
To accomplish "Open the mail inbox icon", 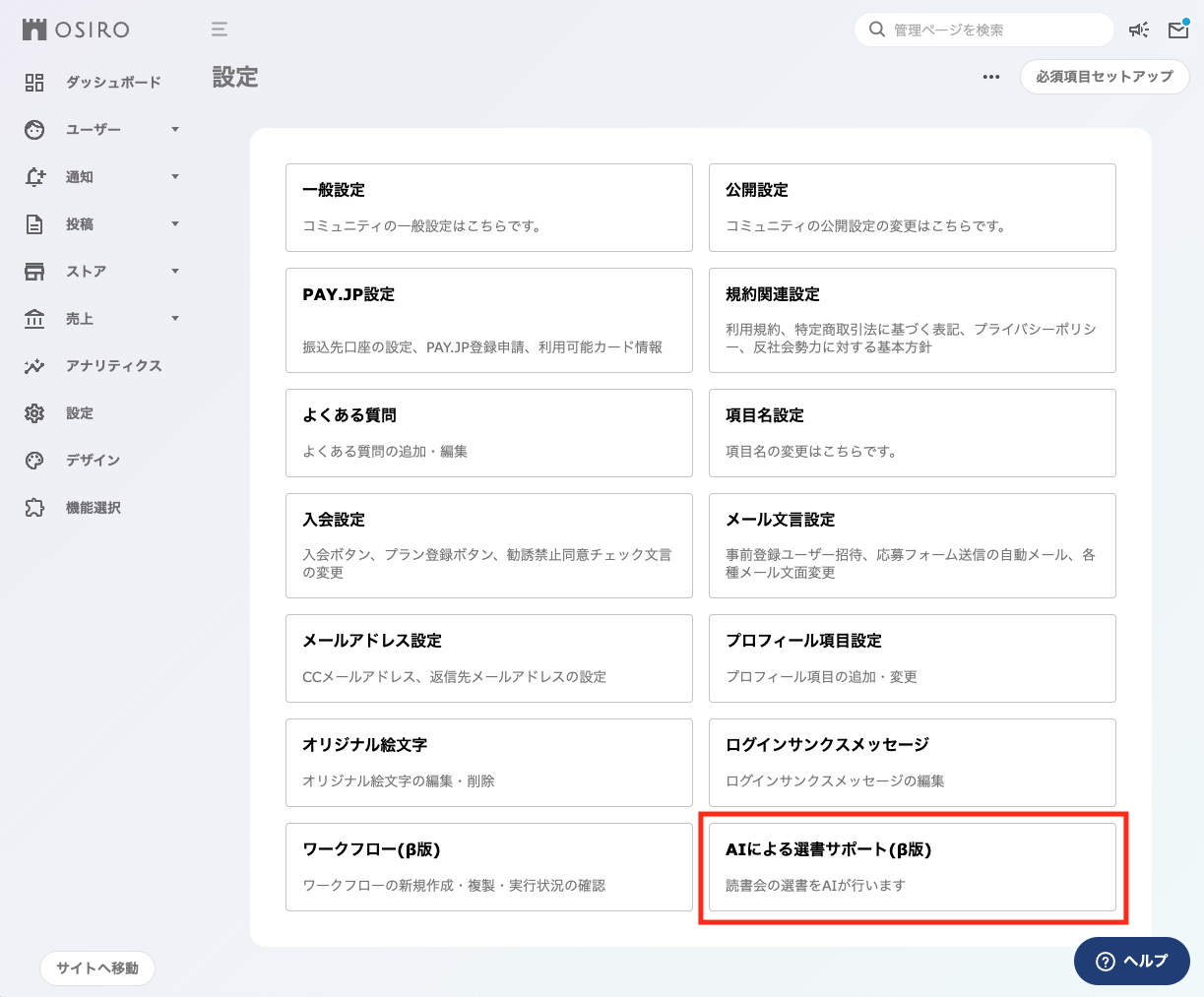I will 1177,30.
